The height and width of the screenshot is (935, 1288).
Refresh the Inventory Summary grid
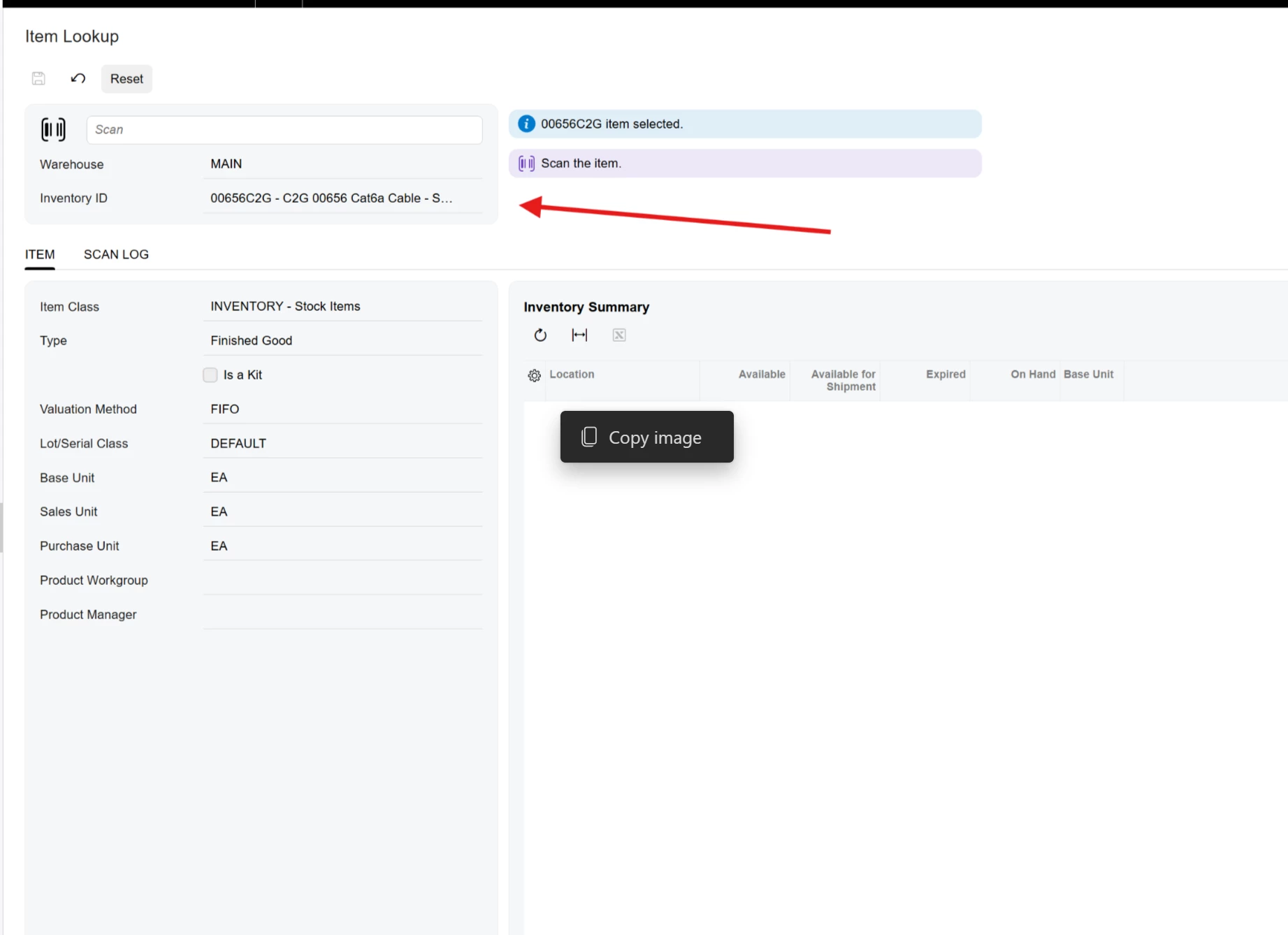tap(540, 335)
